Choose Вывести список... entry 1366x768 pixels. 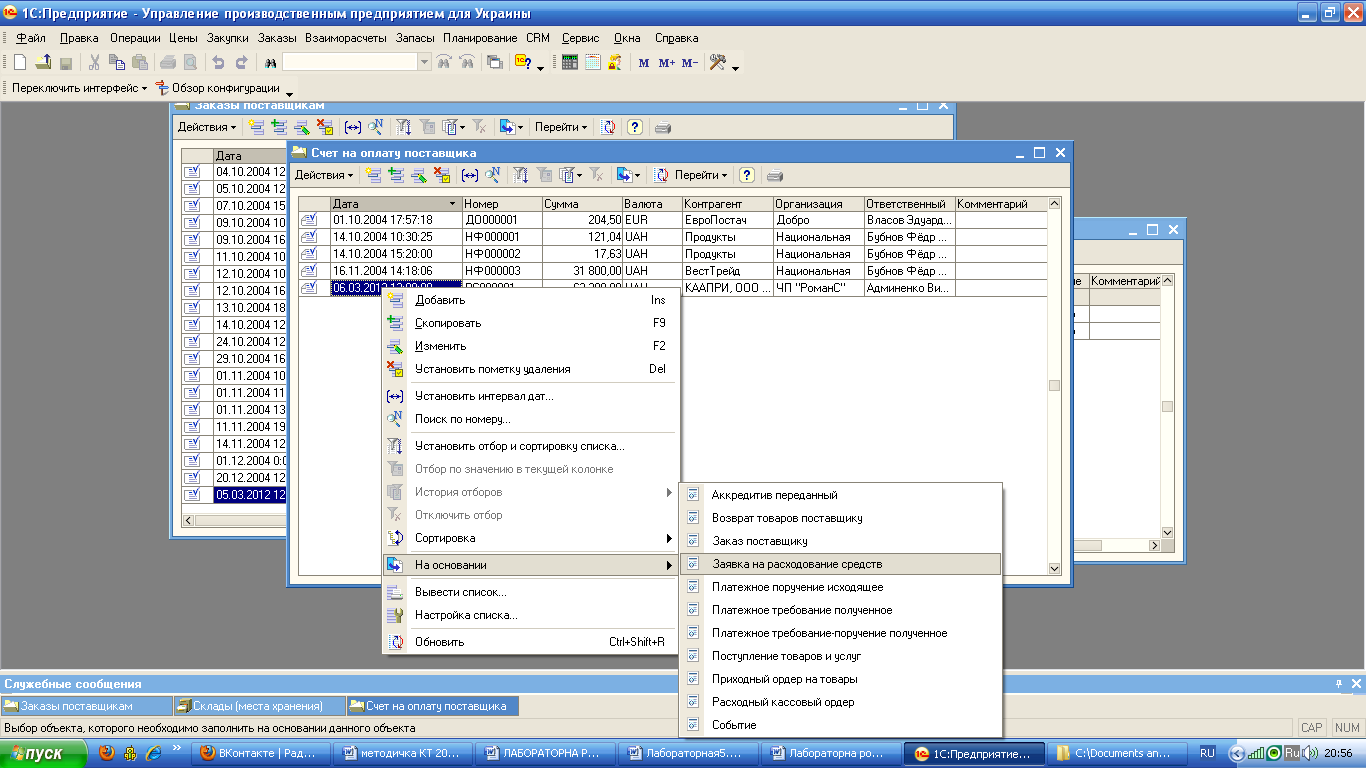(530, 592)
